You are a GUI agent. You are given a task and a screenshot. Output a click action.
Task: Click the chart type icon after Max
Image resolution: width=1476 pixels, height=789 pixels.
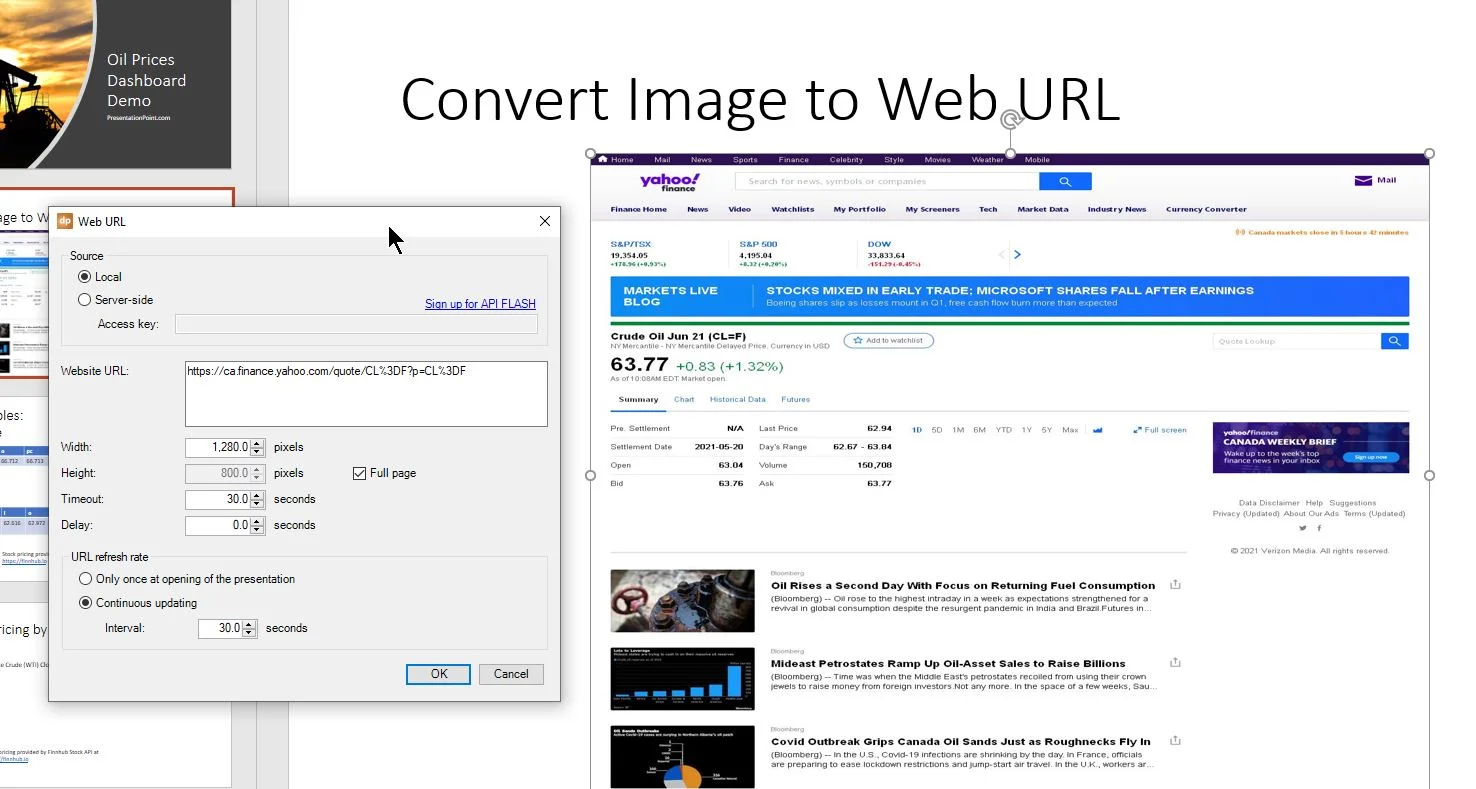pos(1098,430)
